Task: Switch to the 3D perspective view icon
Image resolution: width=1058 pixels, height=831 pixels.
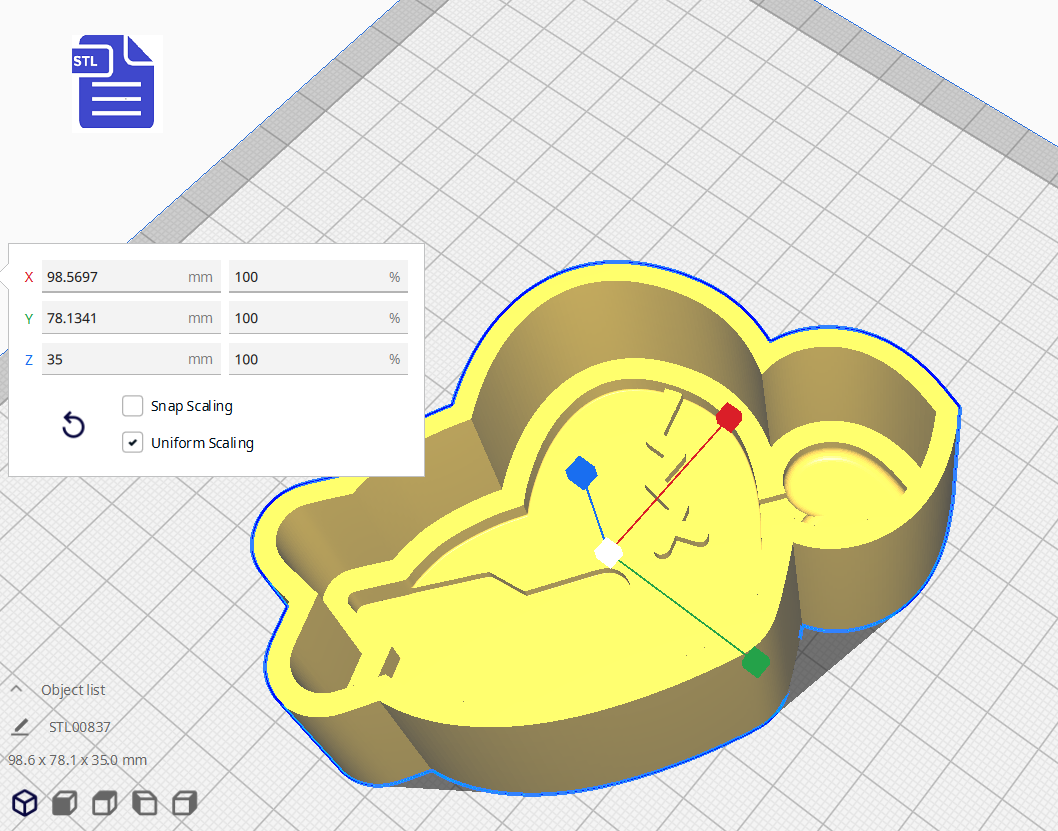Action: tap(25, 802)
